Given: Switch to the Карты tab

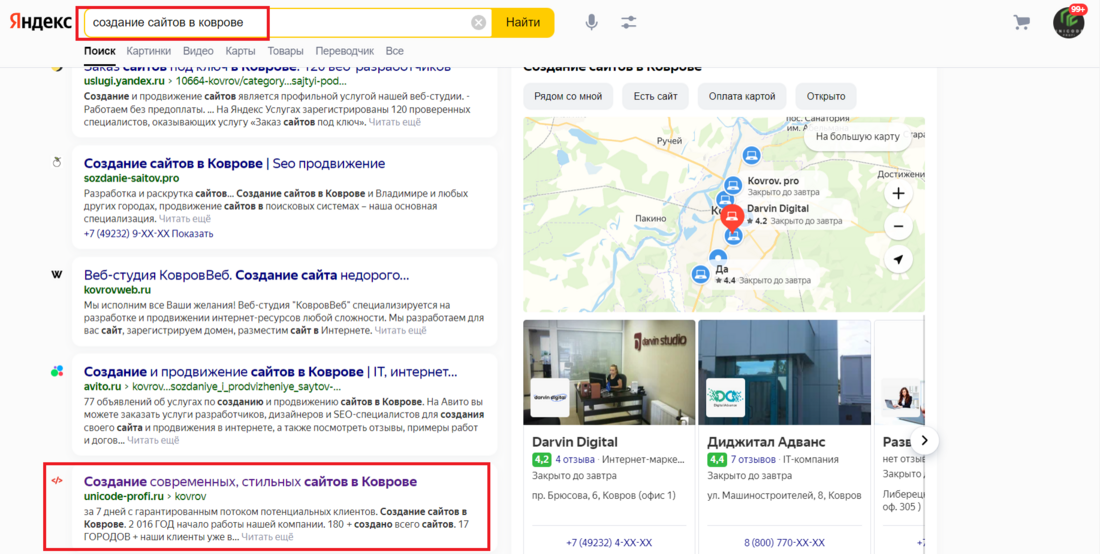Looking at the screenshot, I should (x=241, y=51).
